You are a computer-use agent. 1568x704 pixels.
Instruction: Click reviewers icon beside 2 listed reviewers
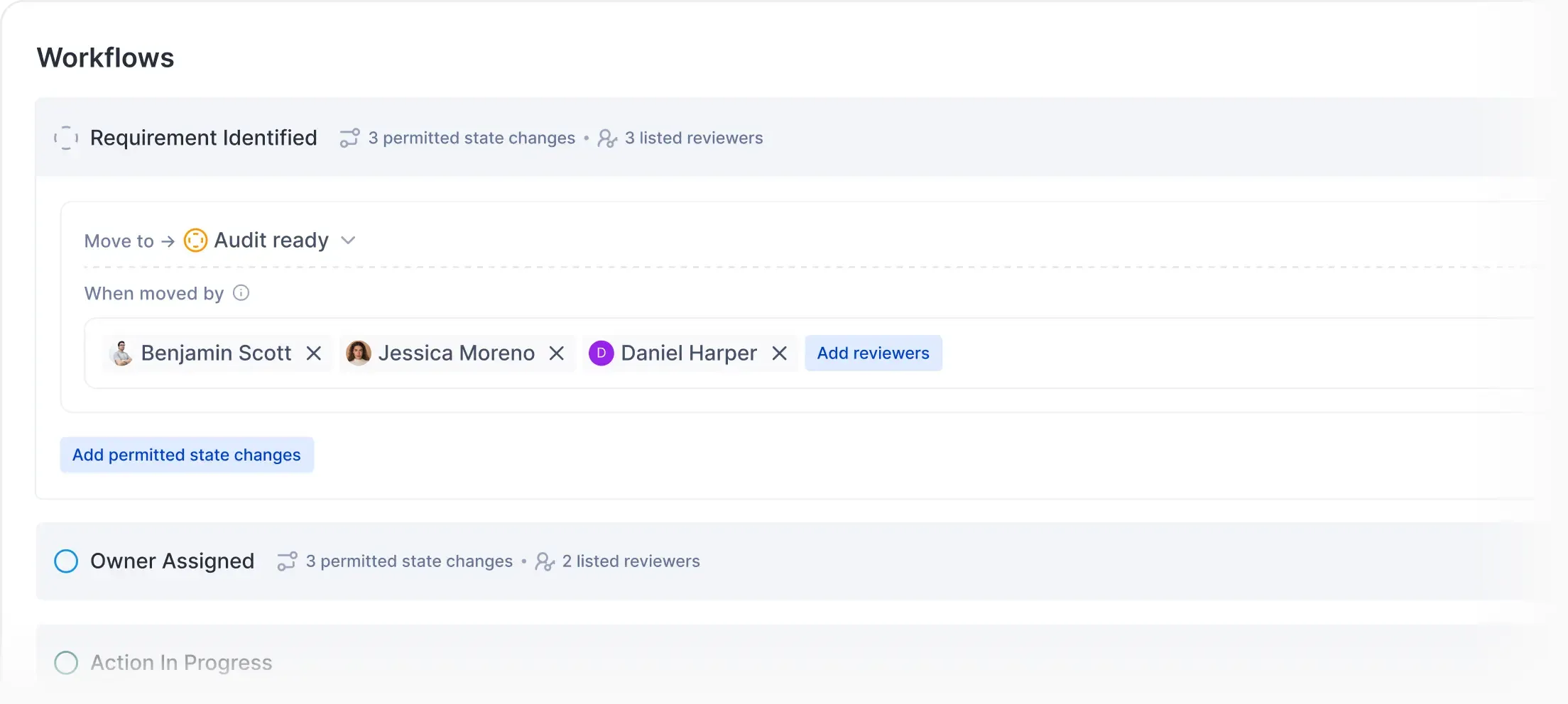545,561
